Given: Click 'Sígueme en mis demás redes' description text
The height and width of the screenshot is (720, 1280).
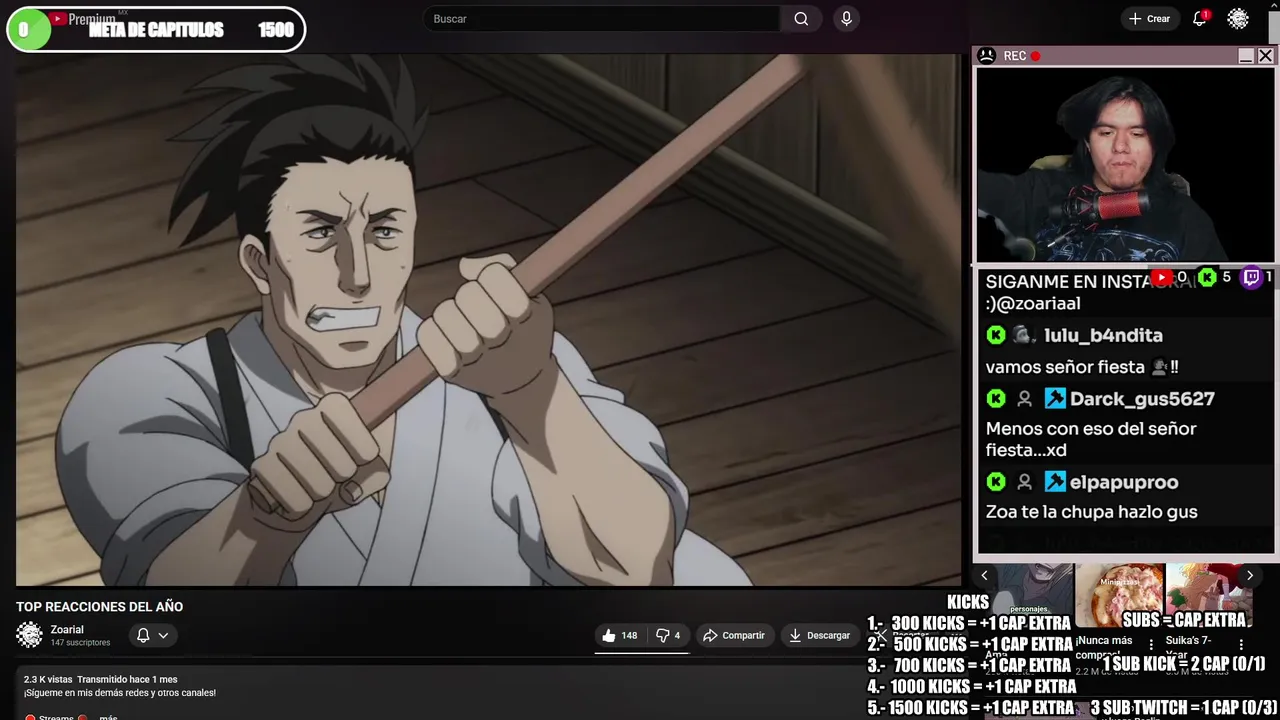Looking at the screenshot, I should [x=120, y=693].
